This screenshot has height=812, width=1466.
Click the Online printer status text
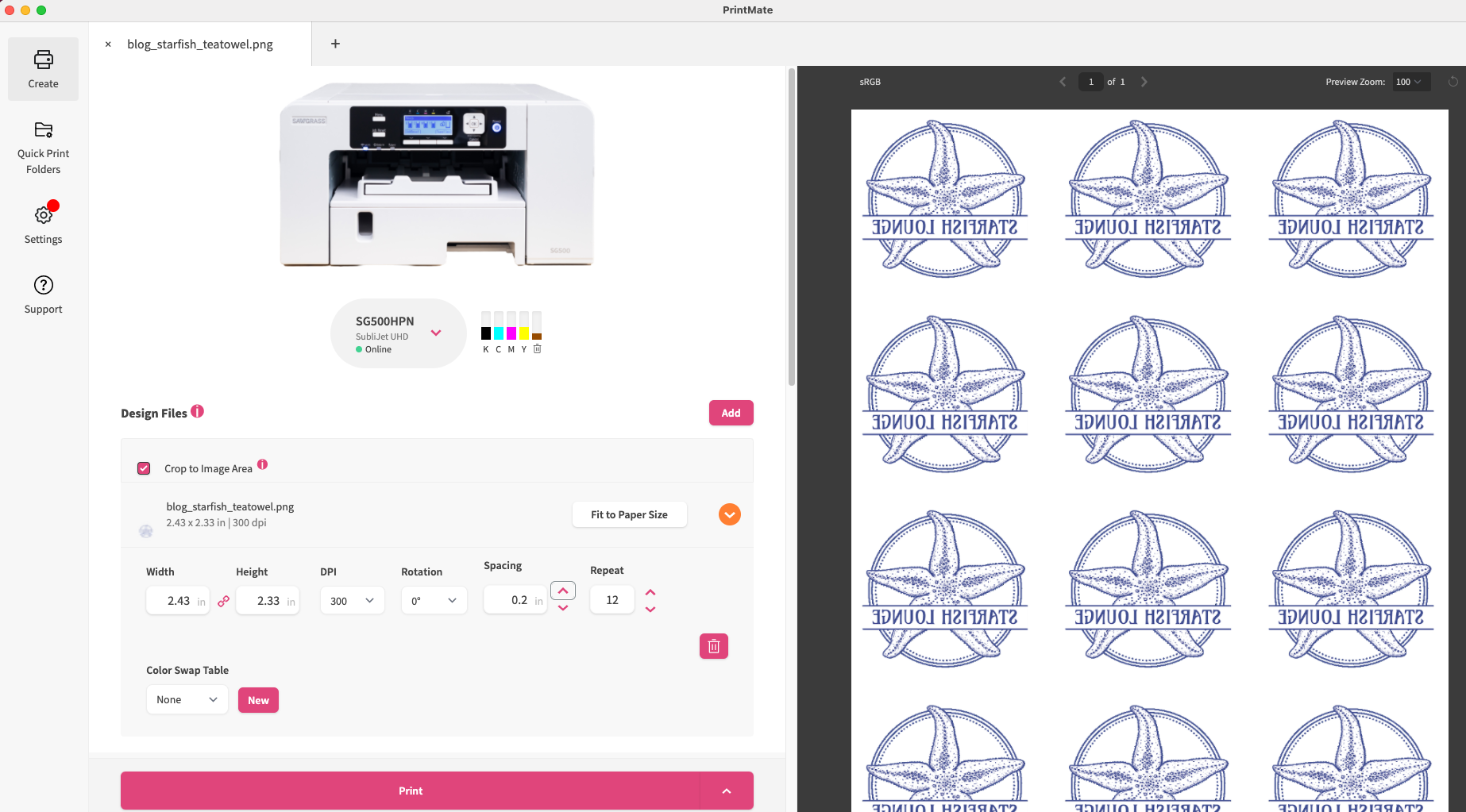[x=378, y=349]
